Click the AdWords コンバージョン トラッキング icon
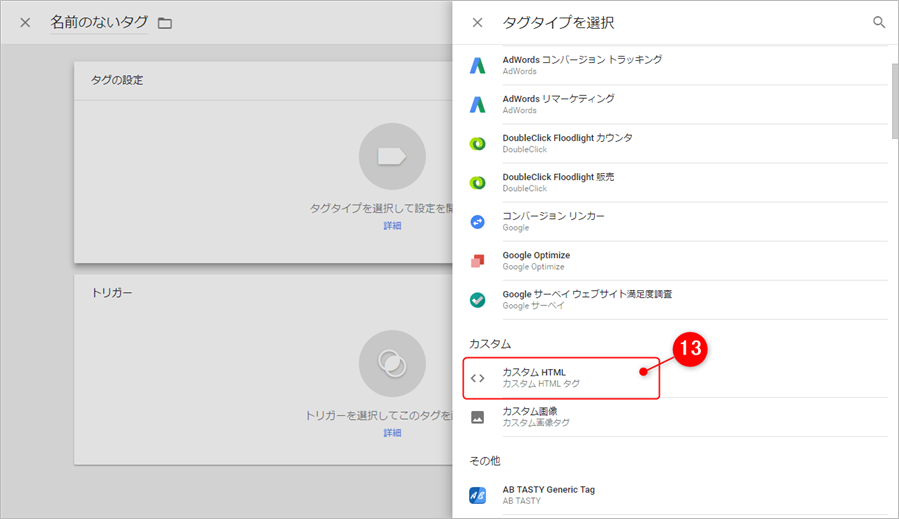This screenshot has width=899, height=519. tap(478, 65)
